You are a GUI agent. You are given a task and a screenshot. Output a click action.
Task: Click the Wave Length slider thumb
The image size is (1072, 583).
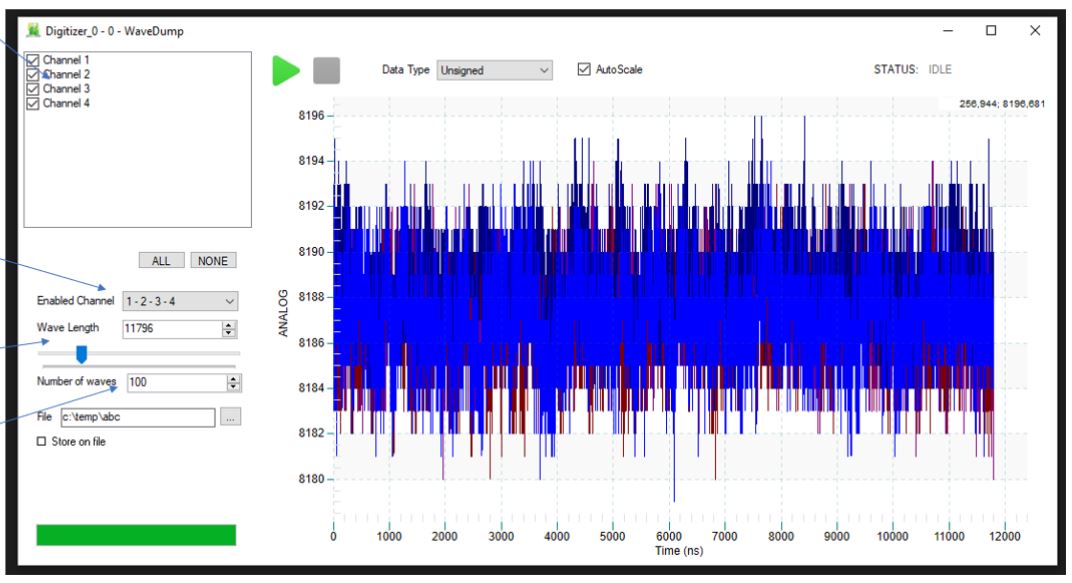(x=81, y=354)
